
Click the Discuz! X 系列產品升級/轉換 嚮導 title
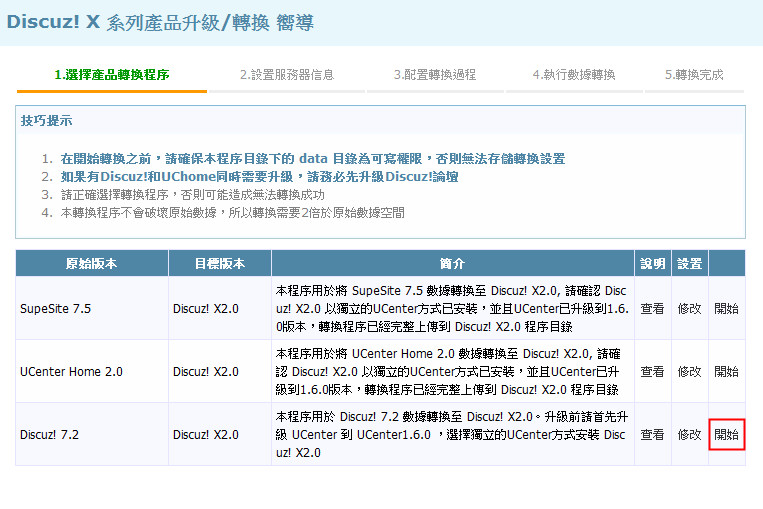160,22
